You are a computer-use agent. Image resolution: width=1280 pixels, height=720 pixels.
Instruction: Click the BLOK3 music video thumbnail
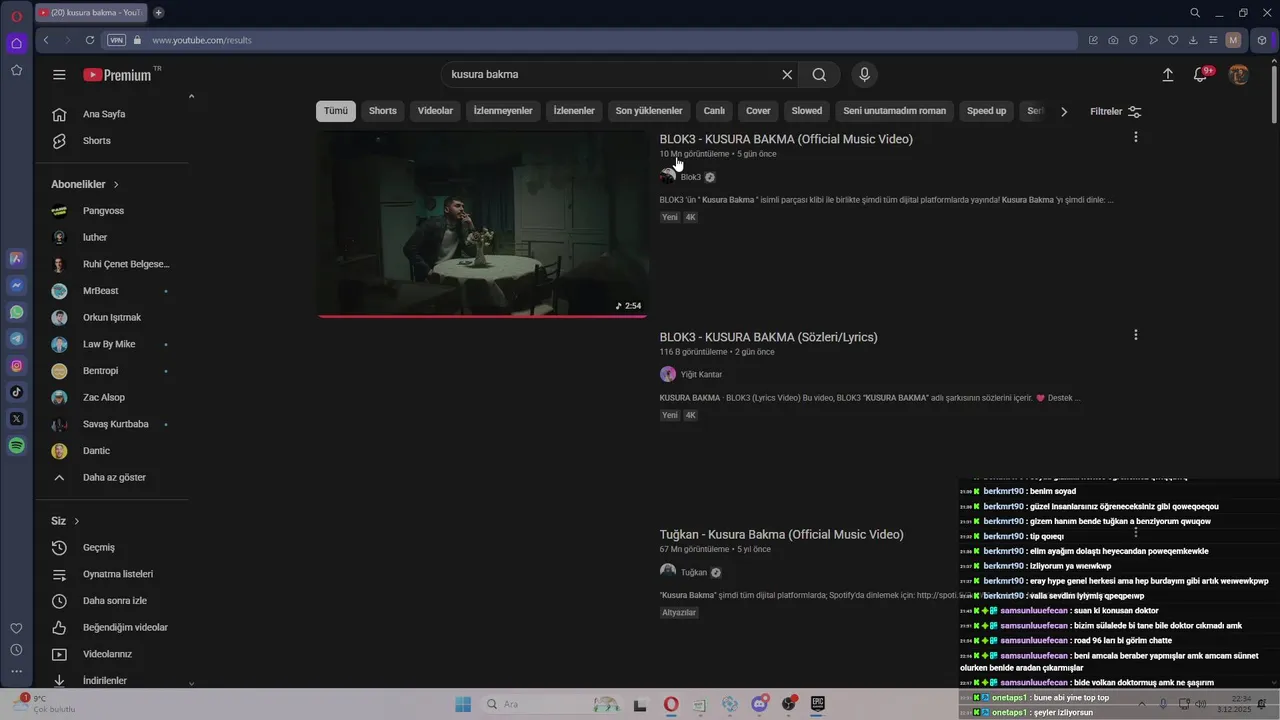(x=483, y=224)
